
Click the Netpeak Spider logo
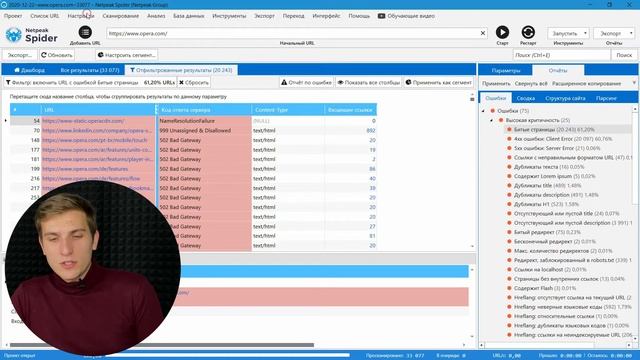[x=32, y=35]
